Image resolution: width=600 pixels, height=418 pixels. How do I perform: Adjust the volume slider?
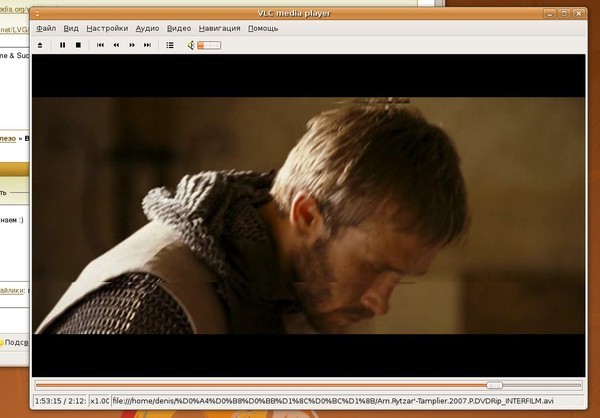coord(209,45)
